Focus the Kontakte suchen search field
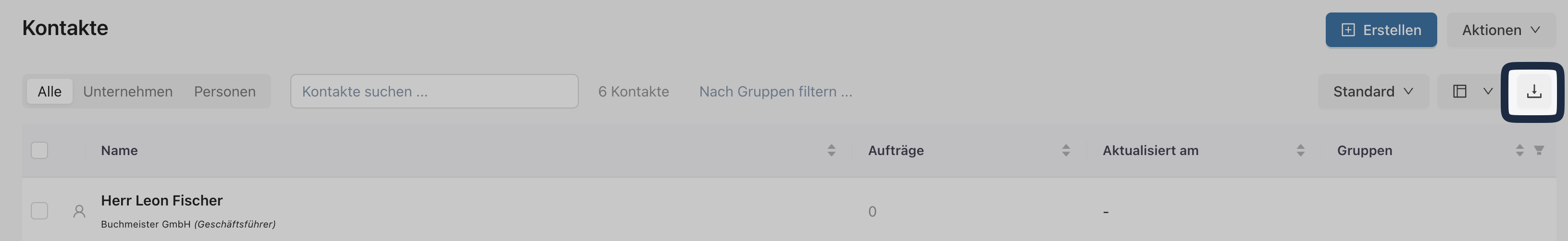 (x=434, y=91)
